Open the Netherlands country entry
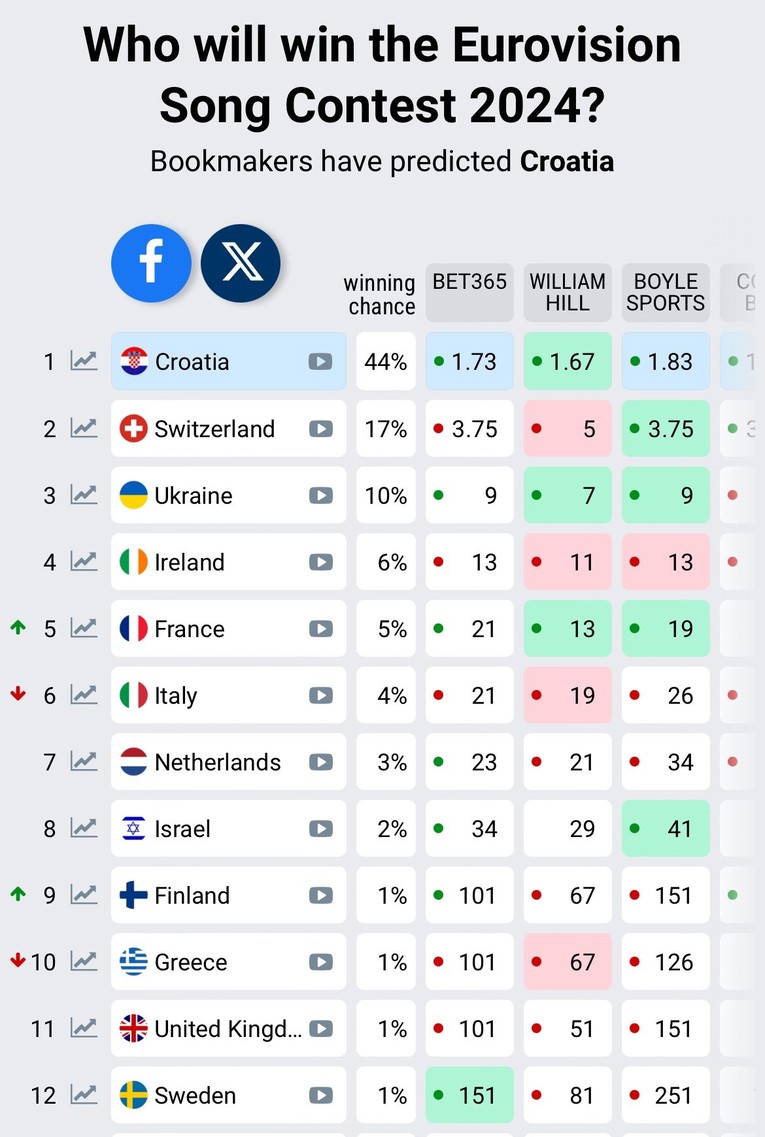The image size is (765, 1137). click(228, 761)
